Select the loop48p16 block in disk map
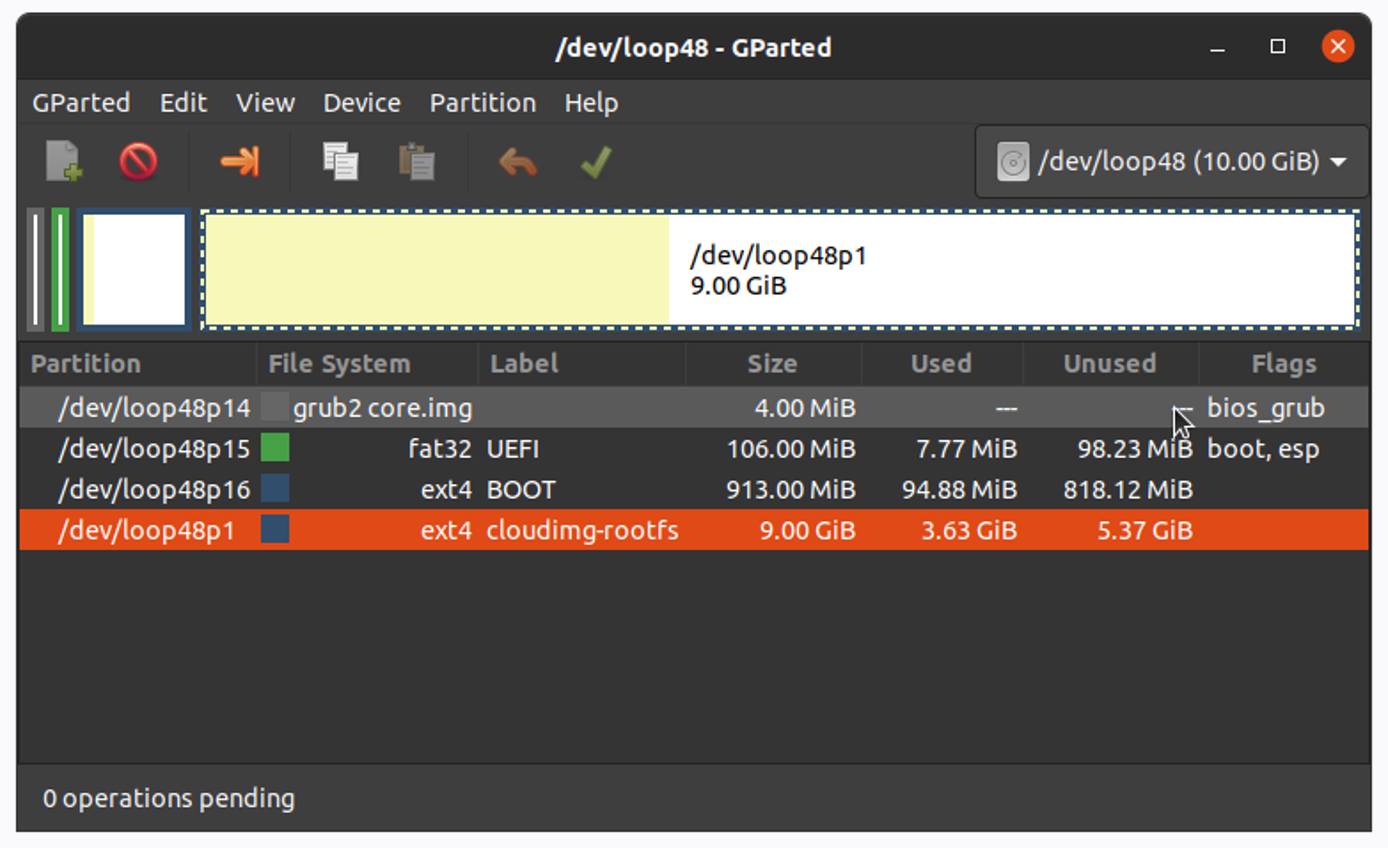Viewport: 1388px width, 848px height. point(134,269)
